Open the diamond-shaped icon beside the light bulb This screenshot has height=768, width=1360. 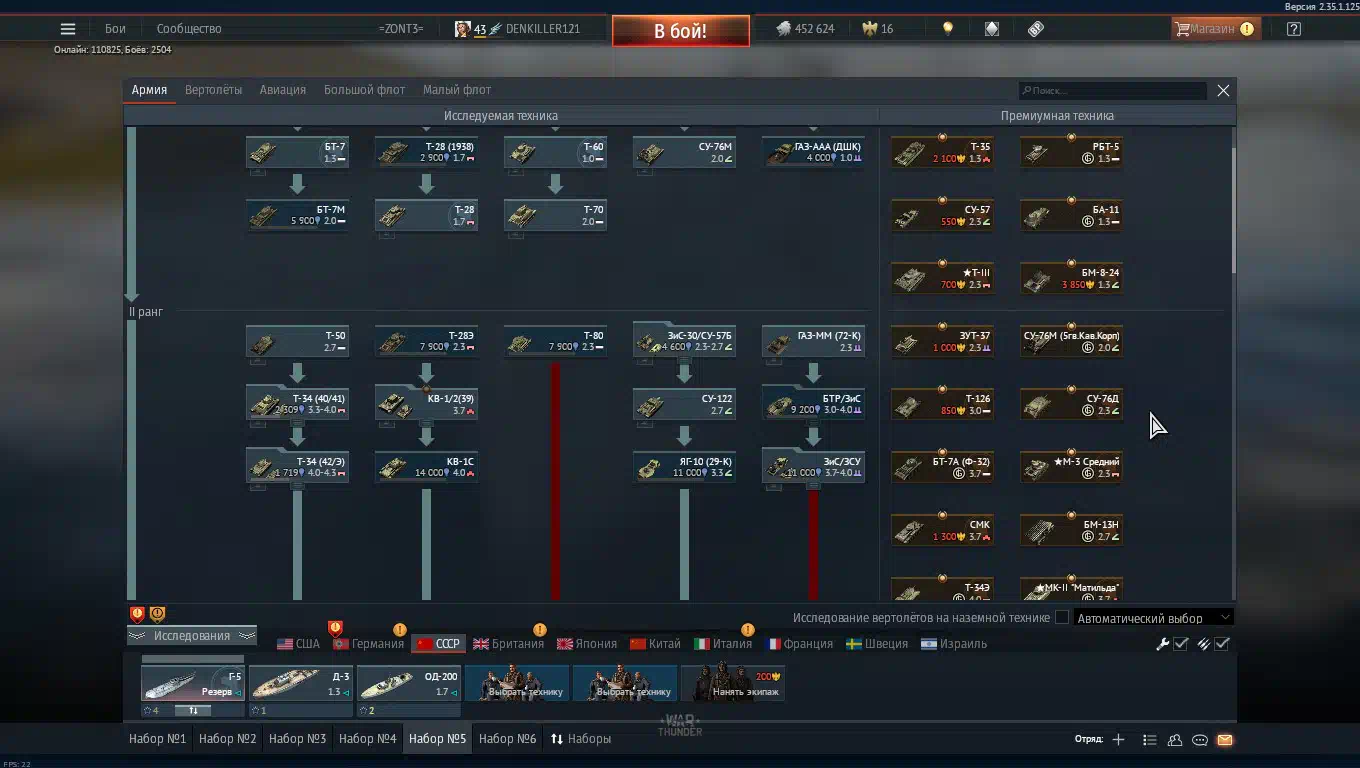[992, 29]
